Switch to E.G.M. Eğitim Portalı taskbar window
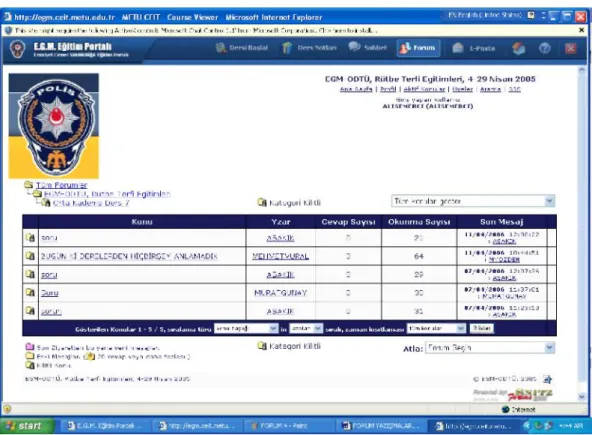 coord(104,426)
